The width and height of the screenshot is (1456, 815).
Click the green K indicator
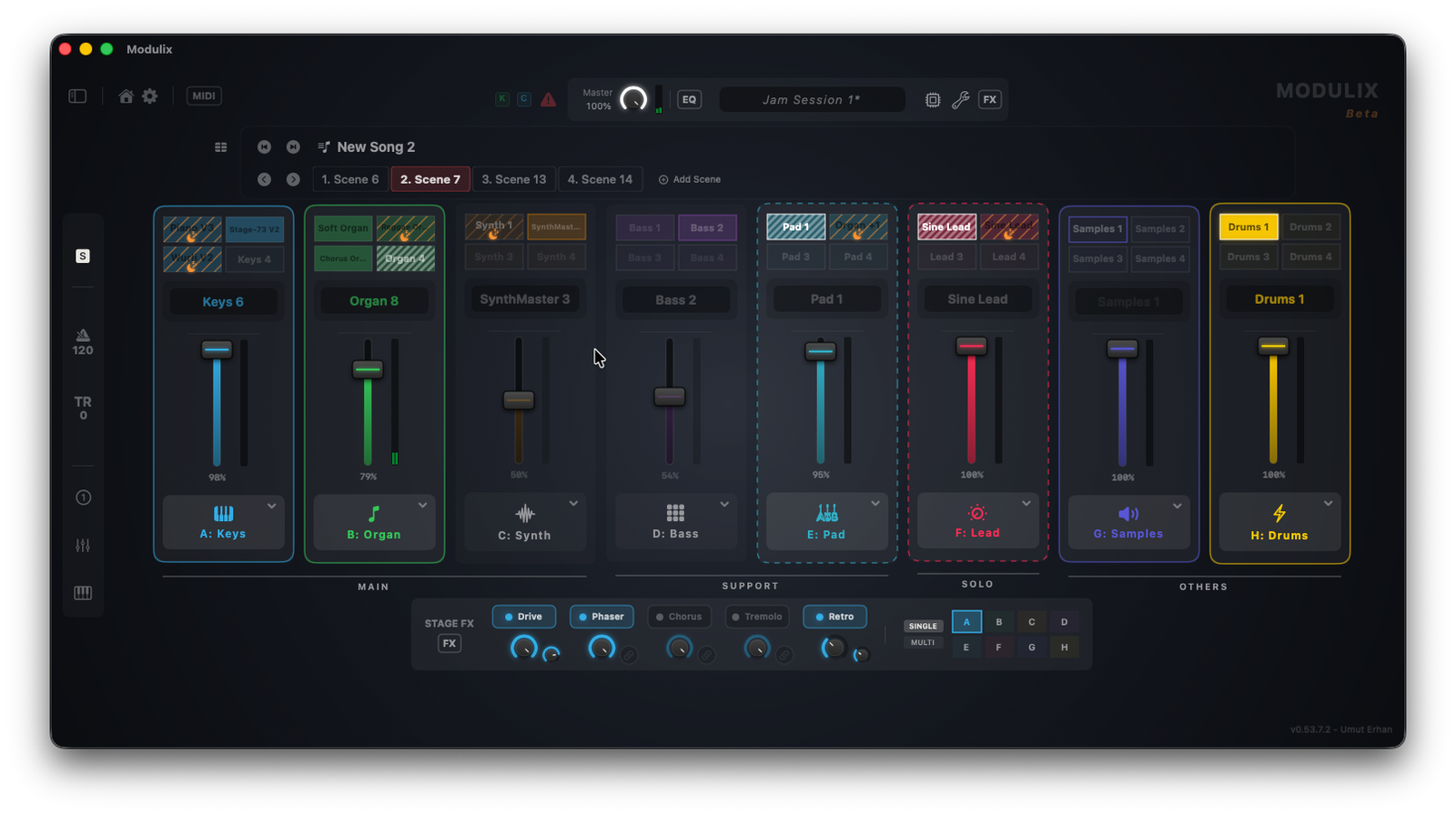[502, 99]
